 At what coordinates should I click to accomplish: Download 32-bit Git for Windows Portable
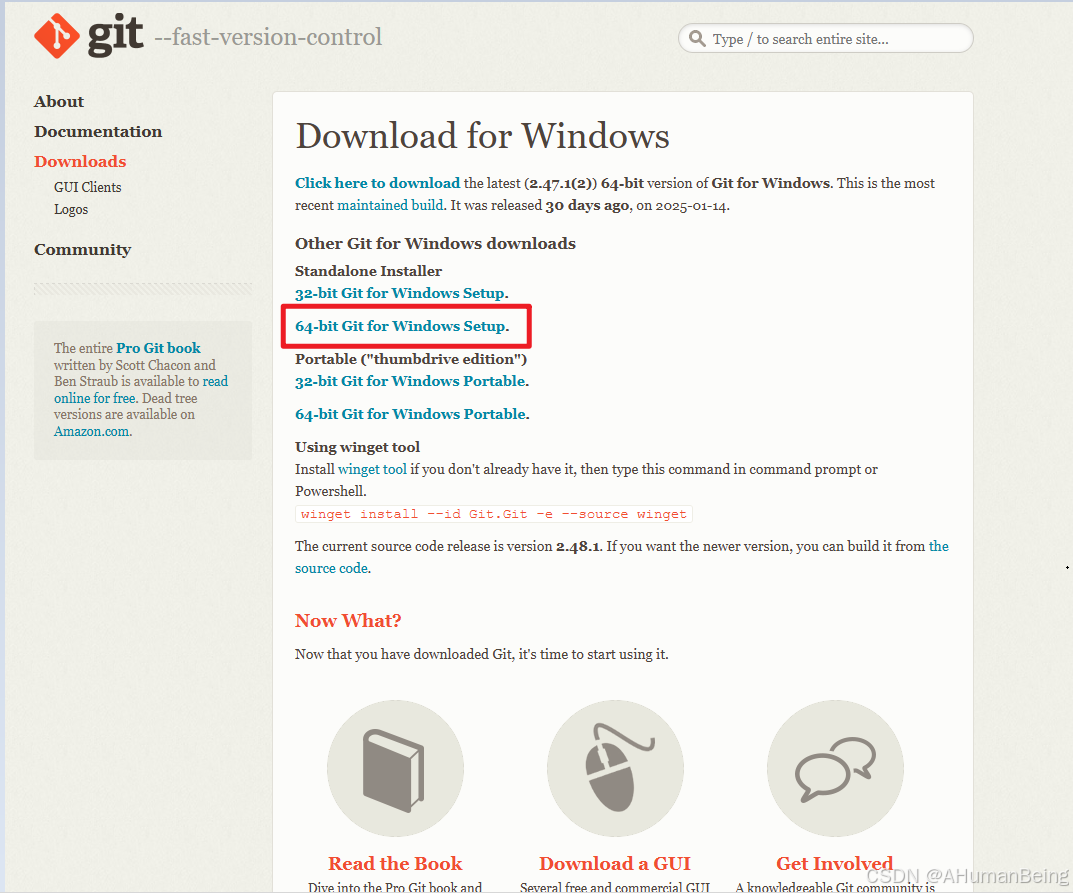(411, 381)
